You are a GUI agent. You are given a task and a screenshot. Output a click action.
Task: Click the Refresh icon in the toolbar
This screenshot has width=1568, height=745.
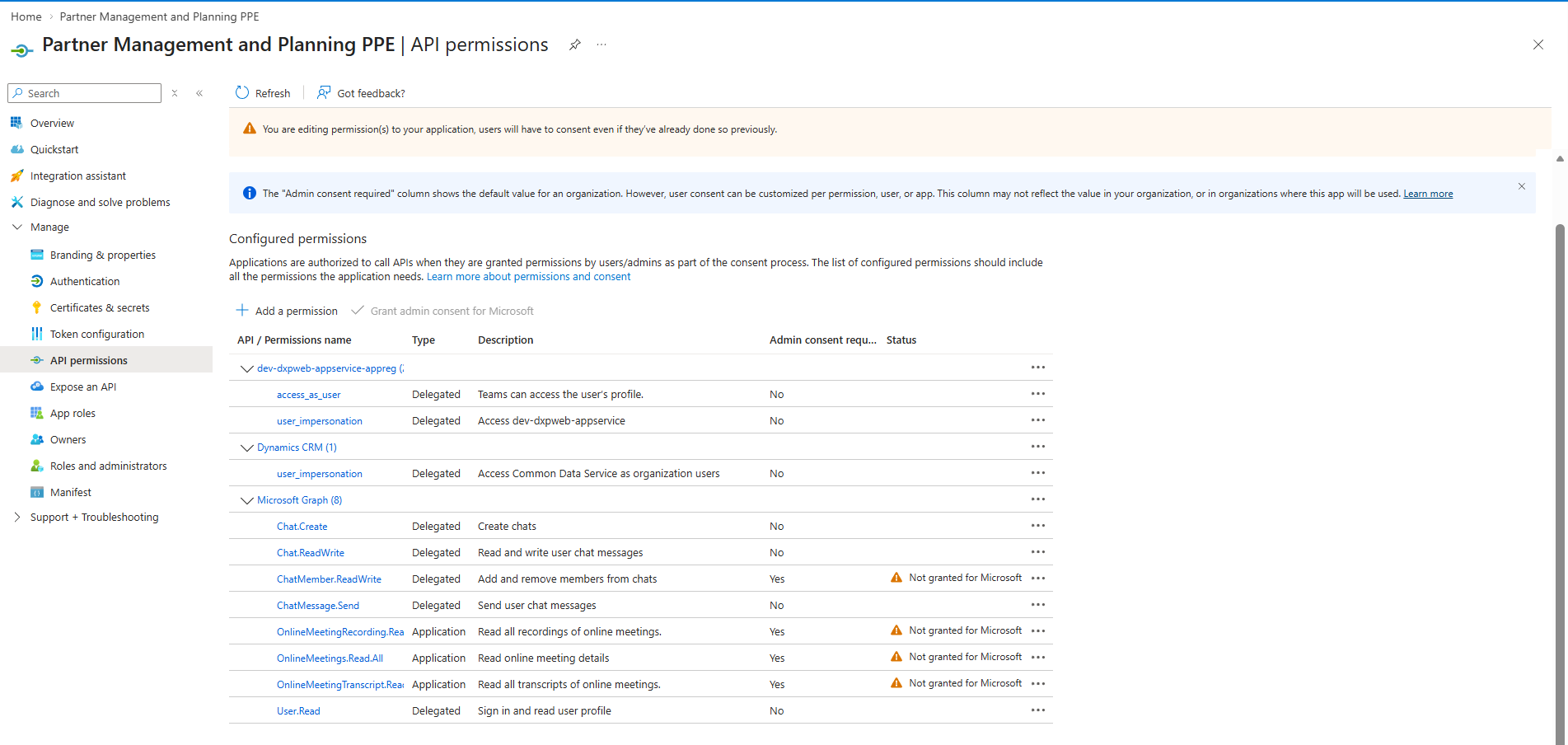[x=241, y=93]
